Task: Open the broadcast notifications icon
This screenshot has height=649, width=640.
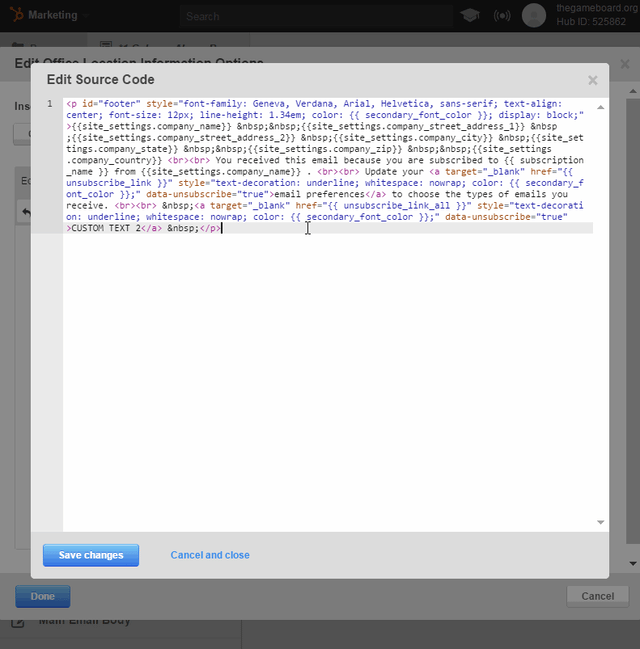Action: (x=502, y=16)
